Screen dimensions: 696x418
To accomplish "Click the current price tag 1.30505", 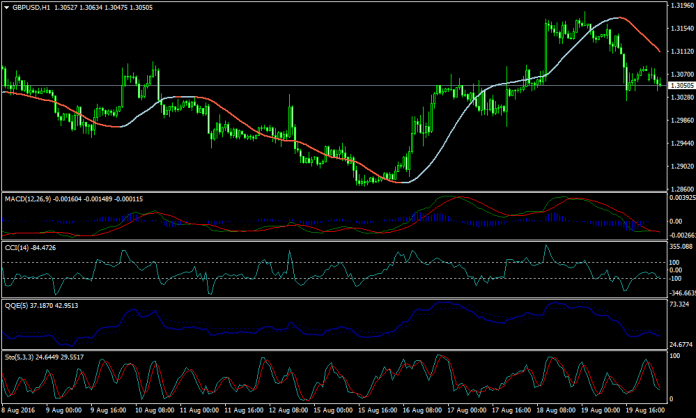I will [680, 86].
